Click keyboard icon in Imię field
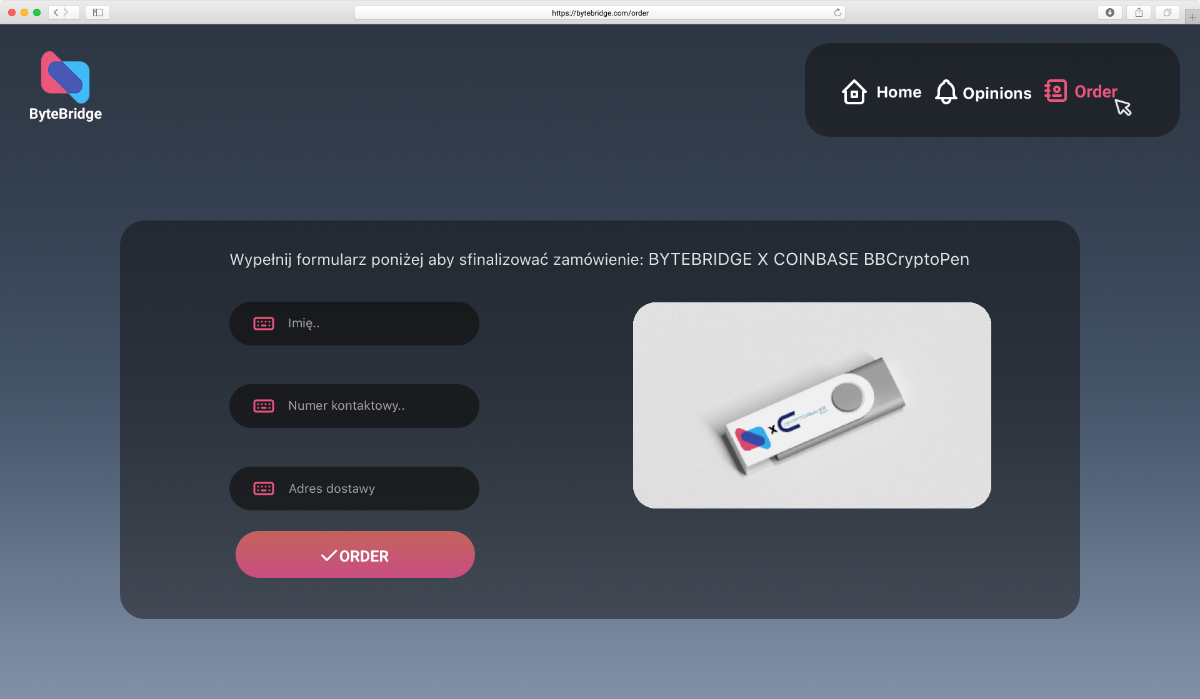The width and height of the screenshot is (1200, 699). (264, 324)
